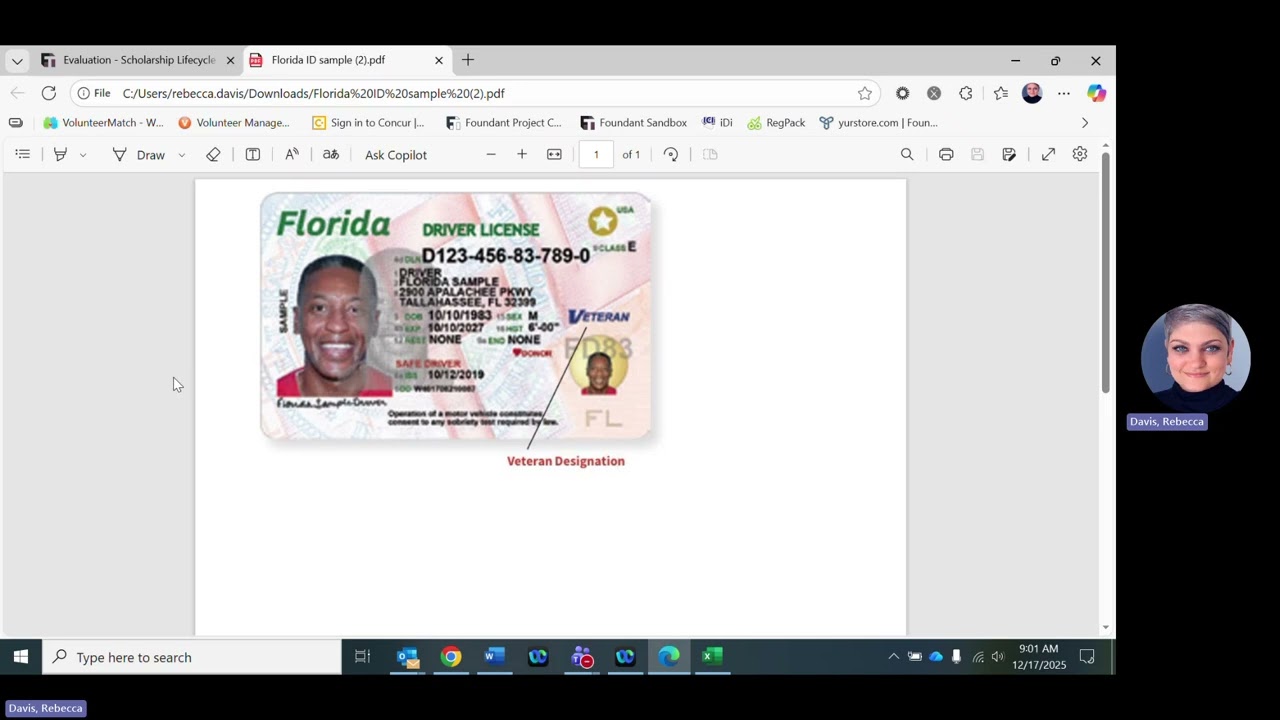Open the yurstore.com bookmark
Viewport: 1280px width, 720px height.
tap(878, 123)
